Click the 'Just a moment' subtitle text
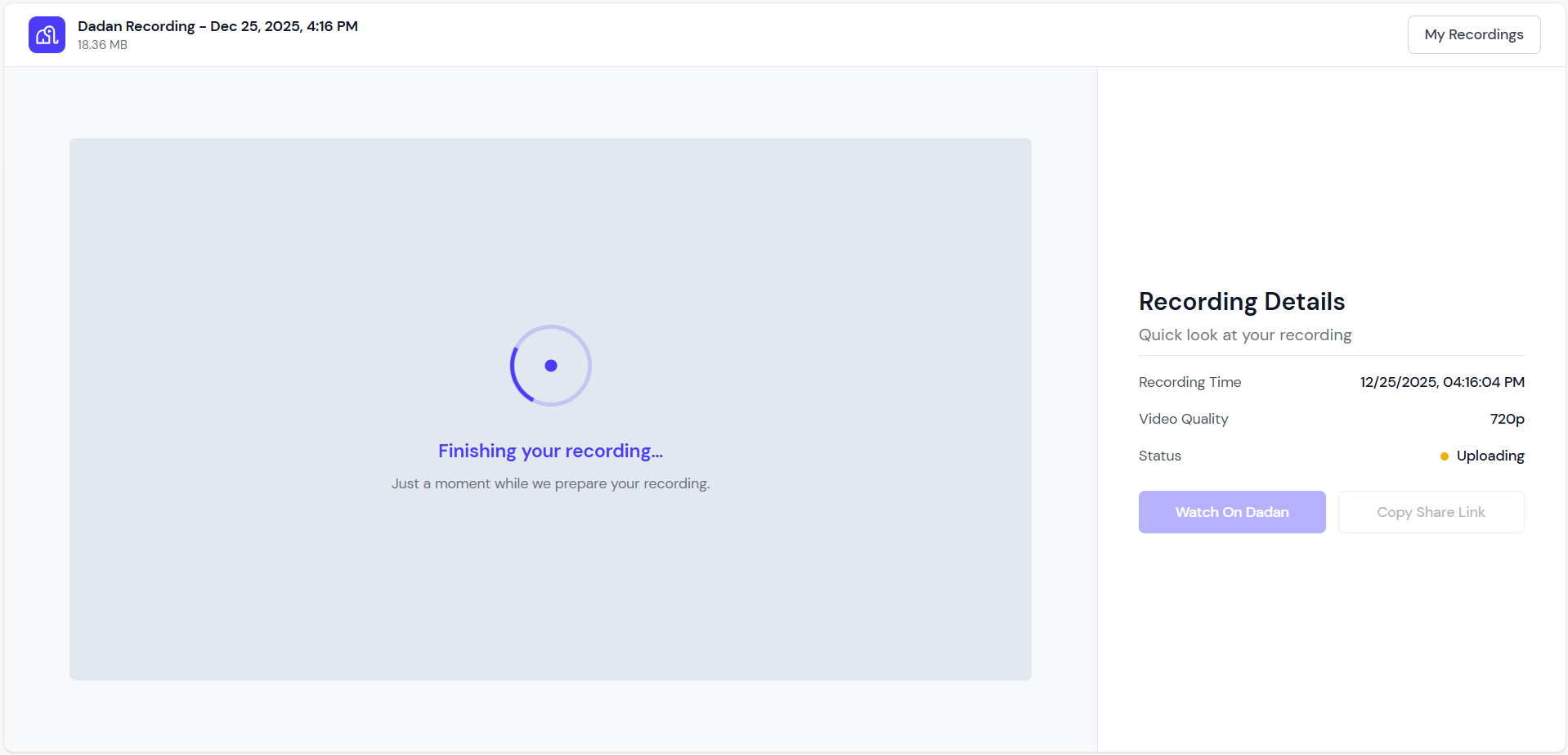This screenshot has height=755, width=1568. (x=550, y=483)
